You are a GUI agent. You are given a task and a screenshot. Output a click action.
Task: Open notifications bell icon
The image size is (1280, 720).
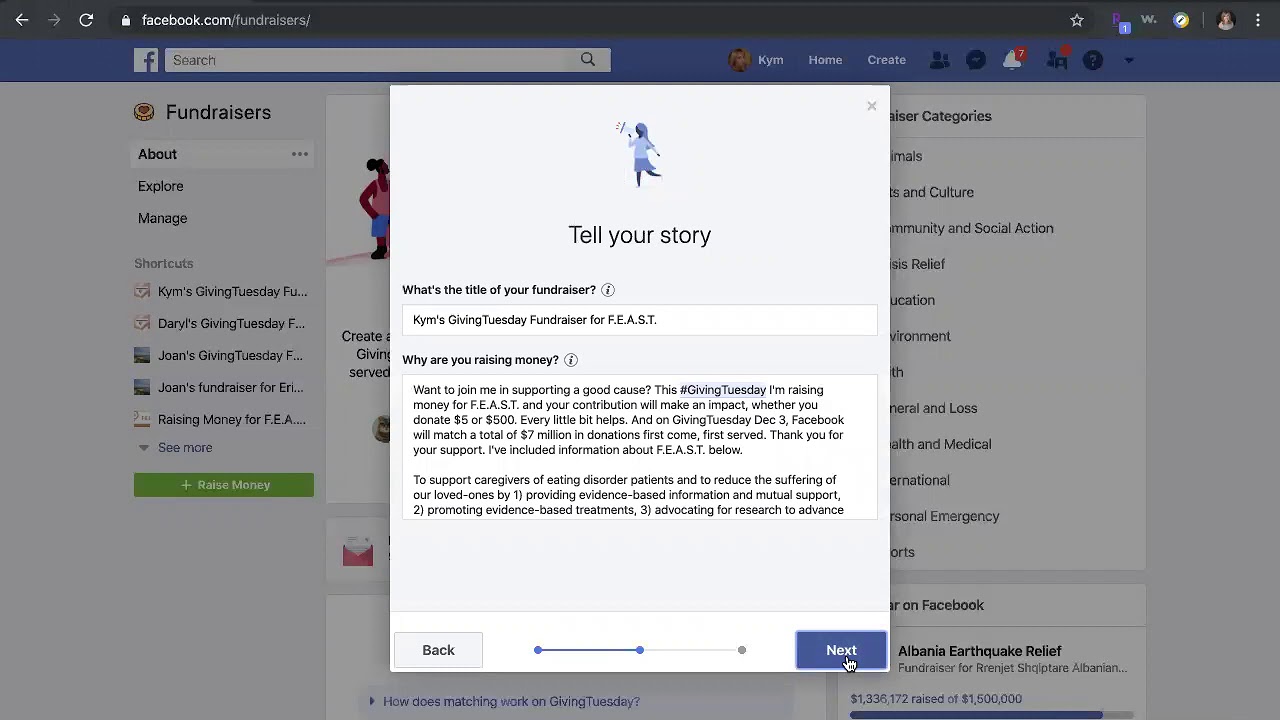click(1012, 60)
